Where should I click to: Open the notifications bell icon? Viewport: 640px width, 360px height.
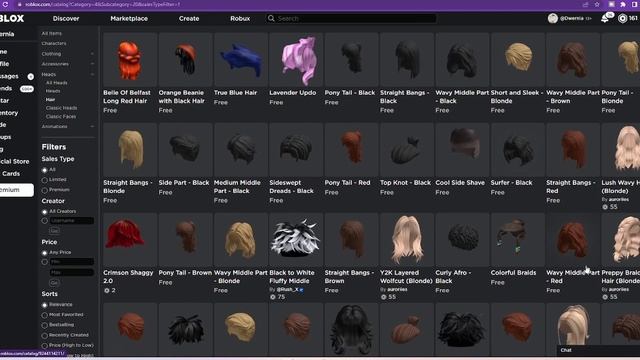(x=605, y=18)
